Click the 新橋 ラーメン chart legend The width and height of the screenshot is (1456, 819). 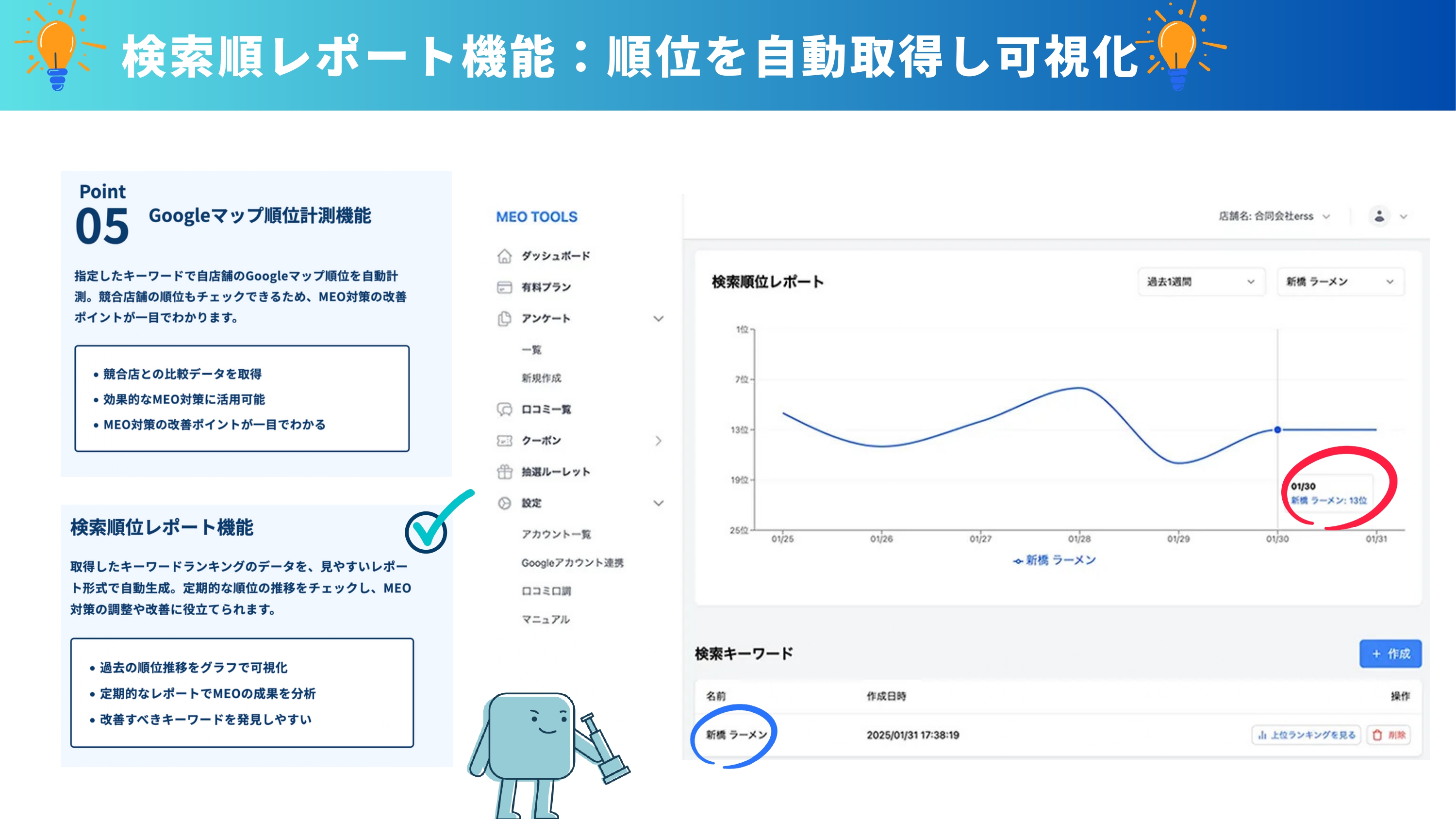click(1054, 560)
